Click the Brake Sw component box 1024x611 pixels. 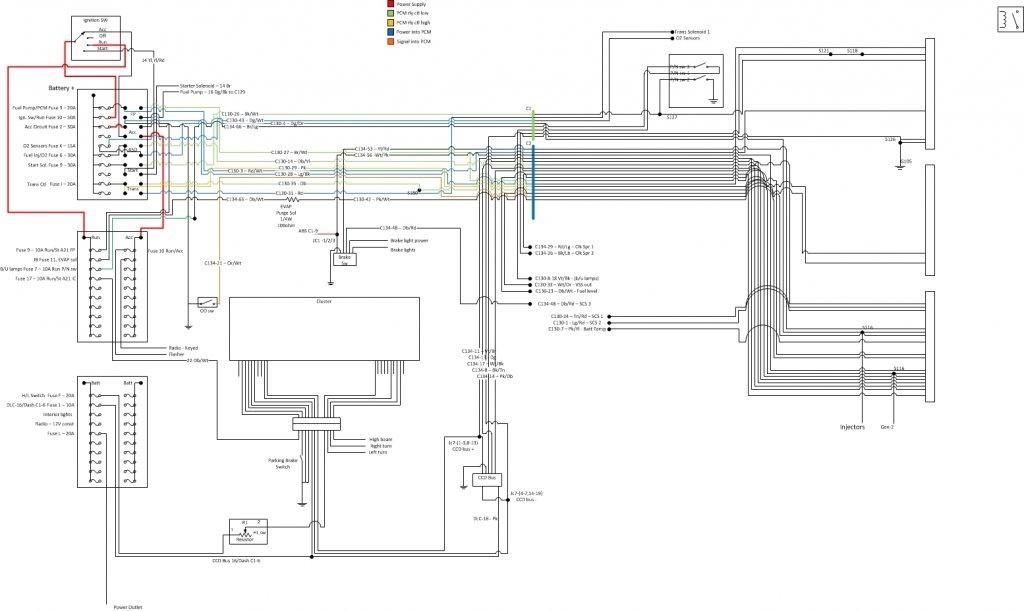342,257
